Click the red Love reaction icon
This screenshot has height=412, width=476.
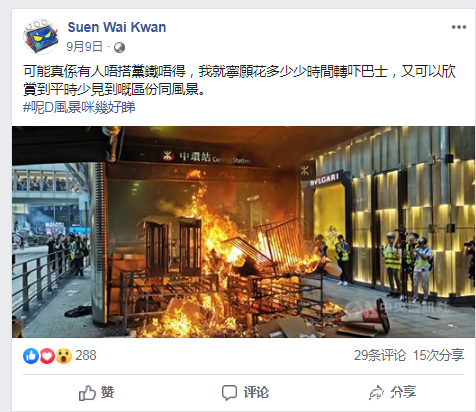[x=47, y=356]
